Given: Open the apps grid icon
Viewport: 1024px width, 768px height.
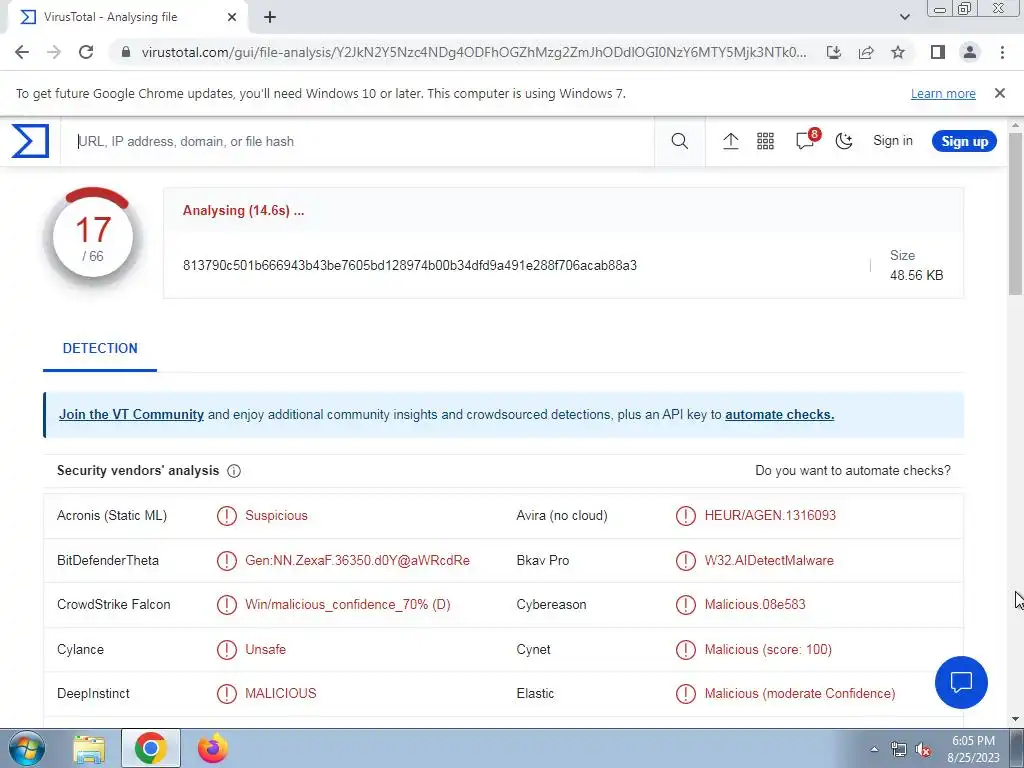Looking at the screenshot, I should [x=765, y=141].
